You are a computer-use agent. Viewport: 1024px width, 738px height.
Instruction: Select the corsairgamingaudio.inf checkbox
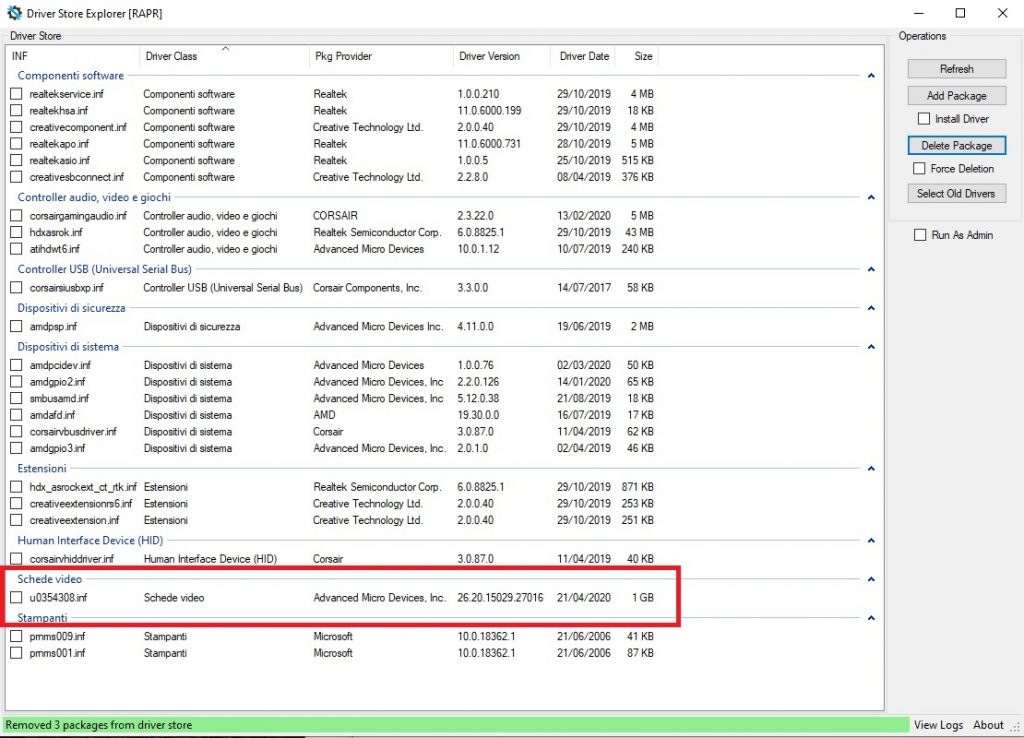pos(16,216)
